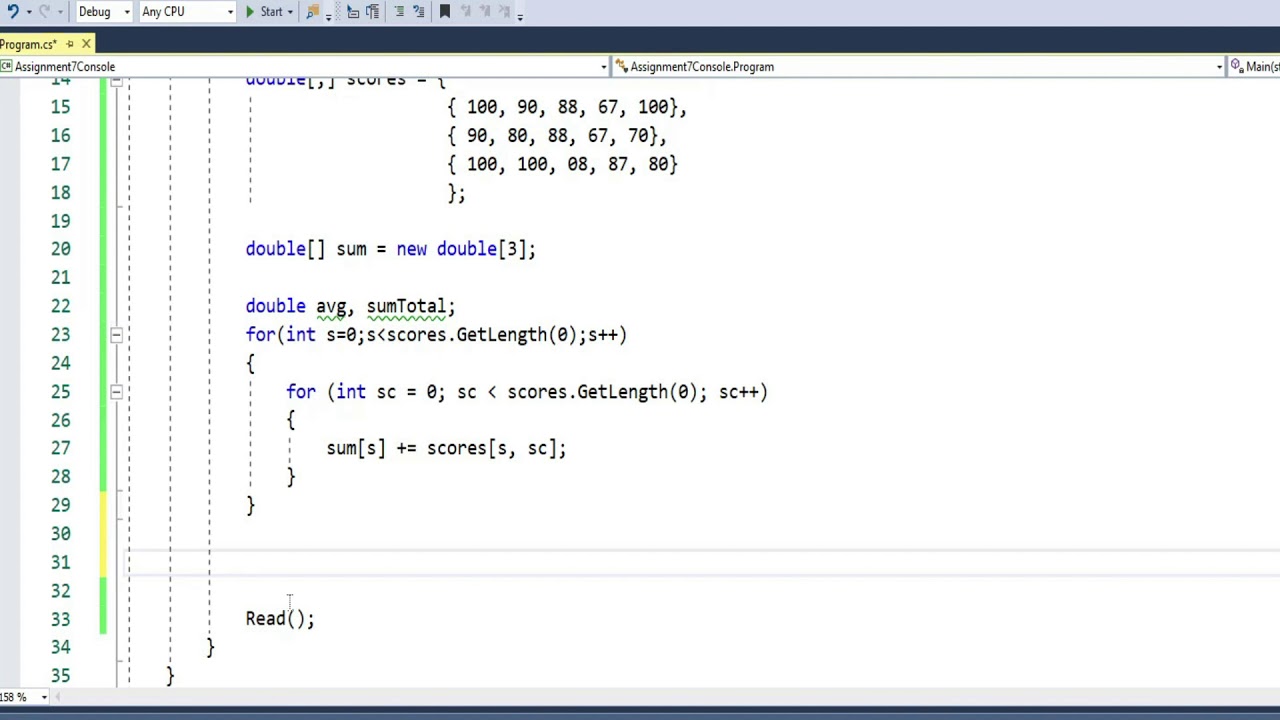
Task: Open the Debug configuration dropdown
Action: 104,12
